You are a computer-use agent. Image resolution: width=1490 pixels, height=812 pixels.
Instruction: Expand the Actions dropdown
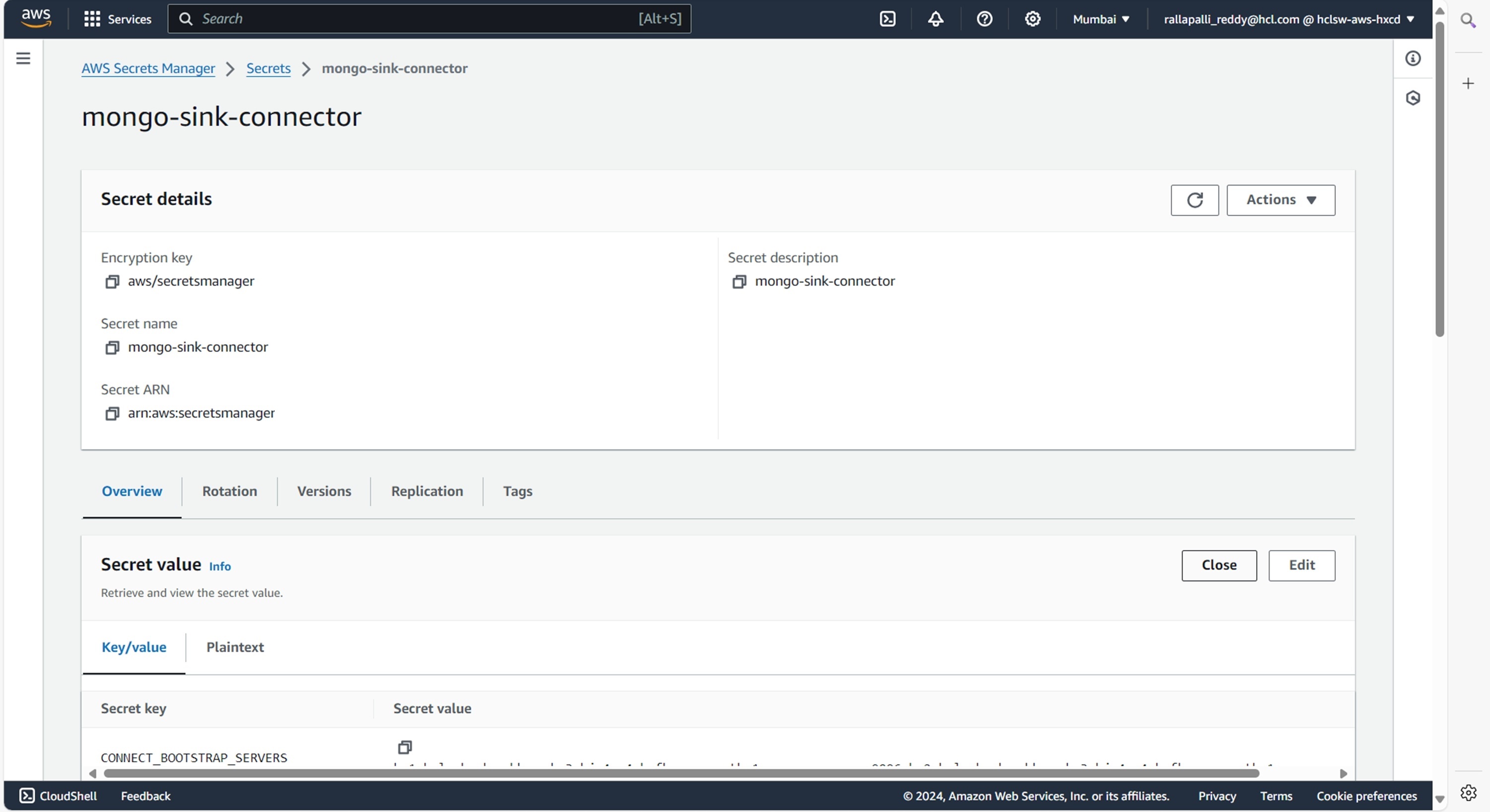point(1280,200)
